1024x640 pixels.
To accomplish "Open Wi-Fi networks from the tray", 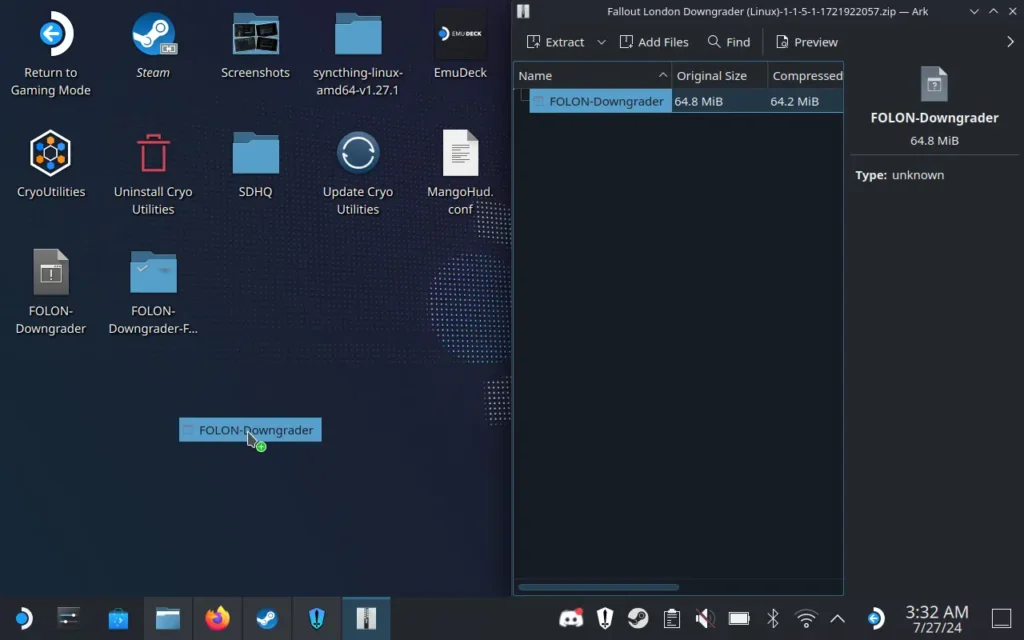I will click(807, 618).
